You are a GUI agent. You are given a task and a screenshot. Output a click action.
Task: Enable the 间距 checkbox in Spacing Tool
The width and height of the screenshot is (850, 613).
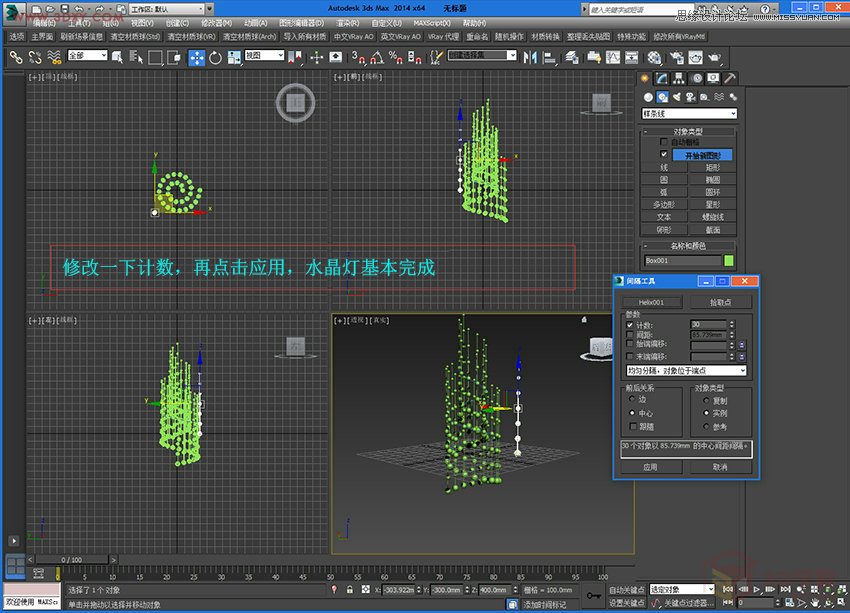point(629,334)
